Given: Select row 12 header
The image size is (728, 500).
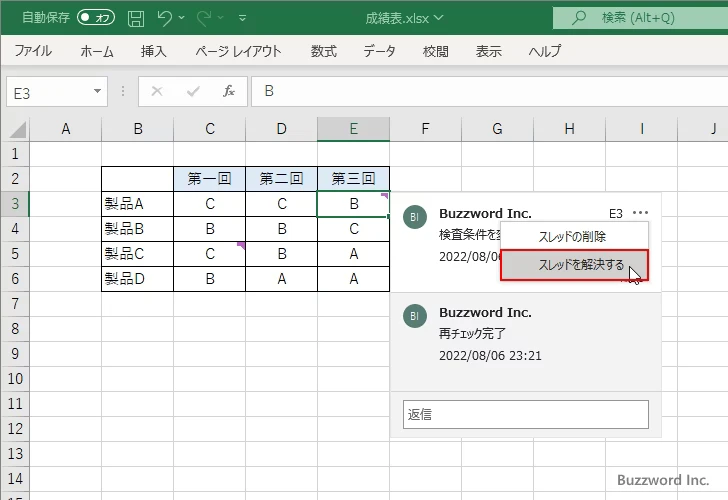Looking at the screenshot, I should (x=15, y=429).
